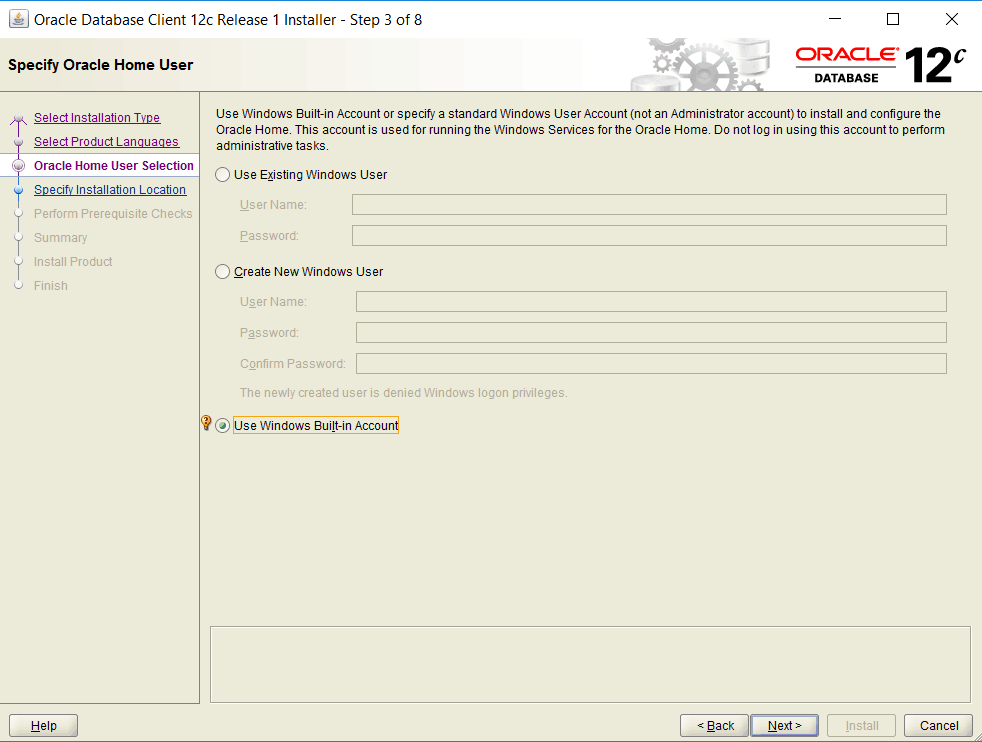Select Use Windows Built-in Account radio
Screen dimensions: 982x742
pos(222,426)
